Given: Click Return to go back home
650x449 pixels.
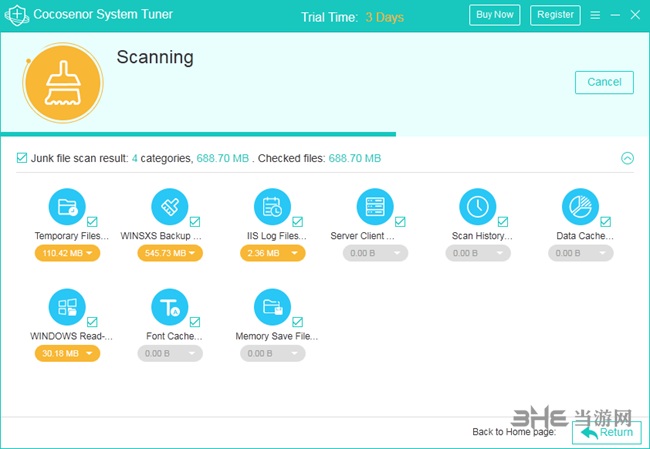Looking at the screenshot, I should click(x=606, y=432).
